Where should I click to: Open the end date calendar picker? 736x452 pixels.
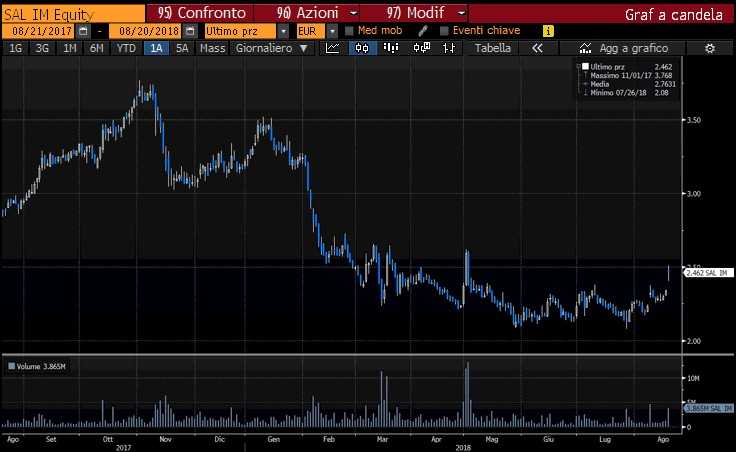pos(190,31)
